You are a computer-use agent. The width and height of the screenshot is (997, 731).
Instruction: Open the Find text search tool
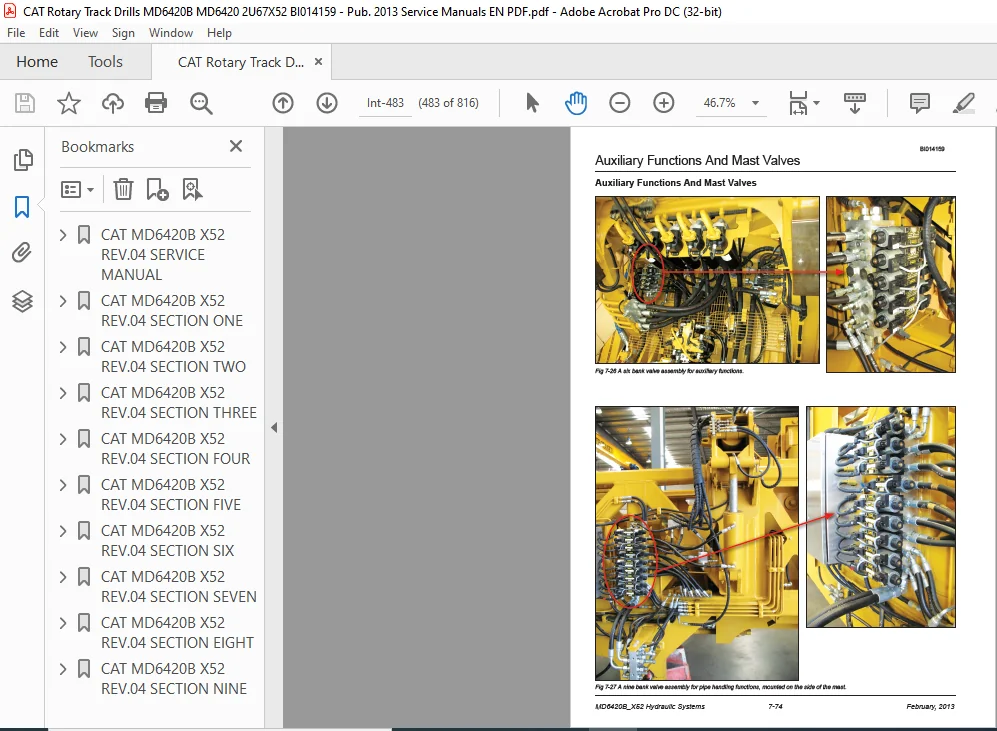click(201, 103)
